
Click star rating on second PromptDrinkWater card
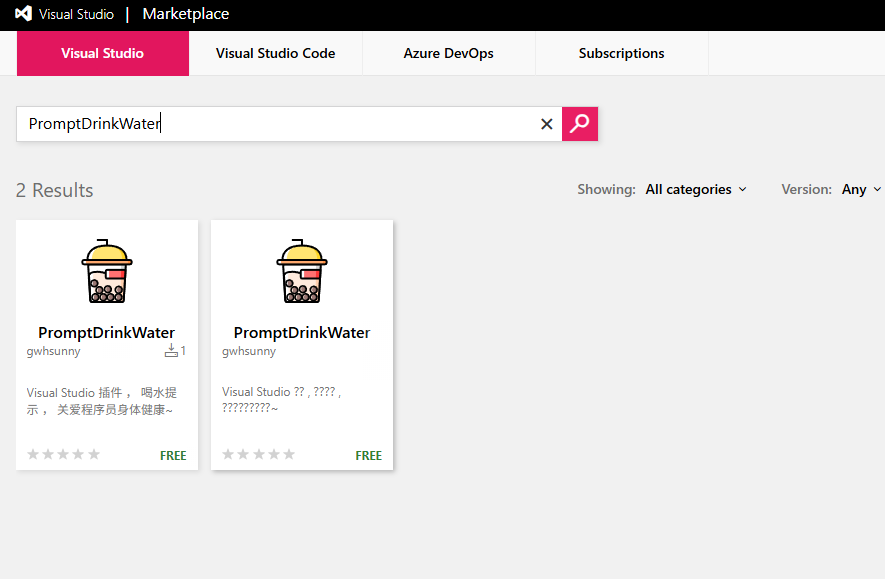pyautogui.click(x=259, y=454)
